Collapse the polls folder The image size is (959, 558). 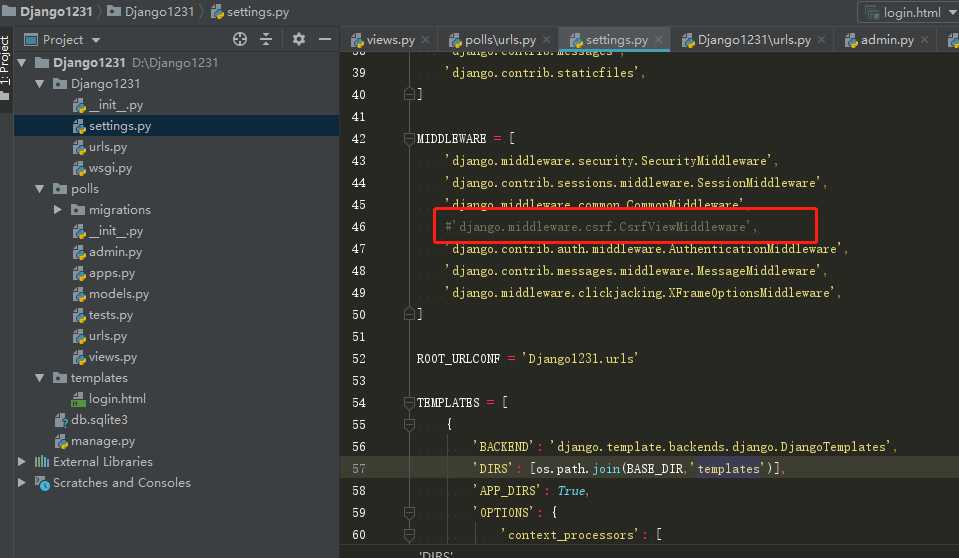tap(40, 189)
